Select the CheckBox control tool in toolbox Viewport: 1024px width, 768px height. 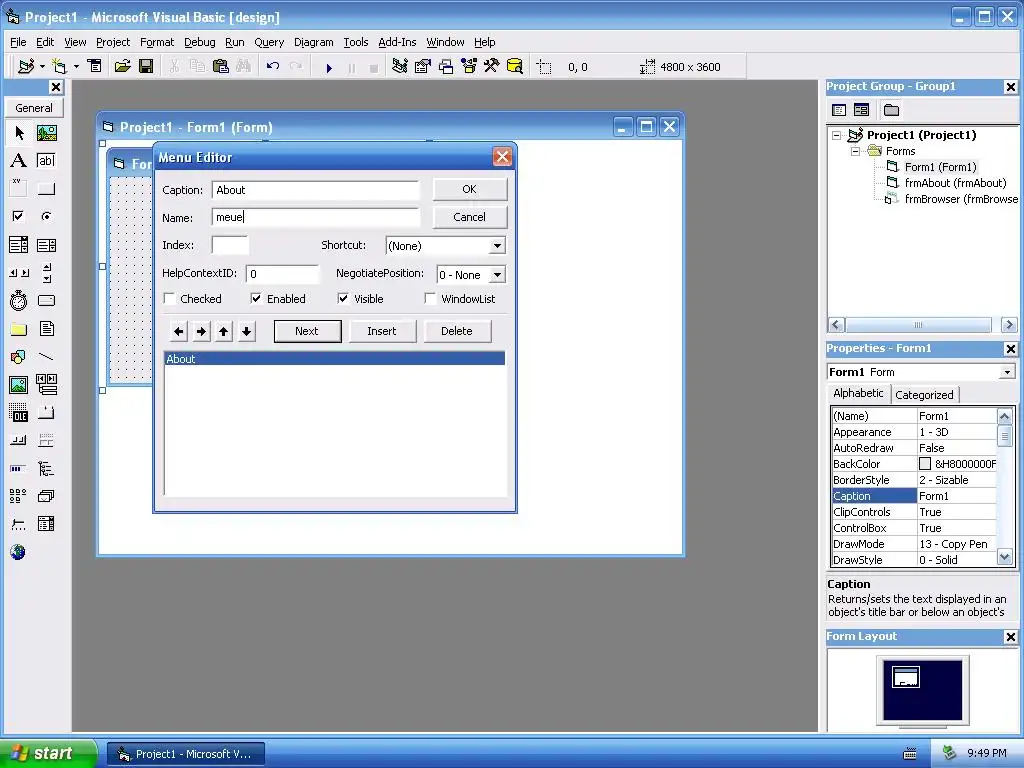pyautogui.click(x=19, y=216)
